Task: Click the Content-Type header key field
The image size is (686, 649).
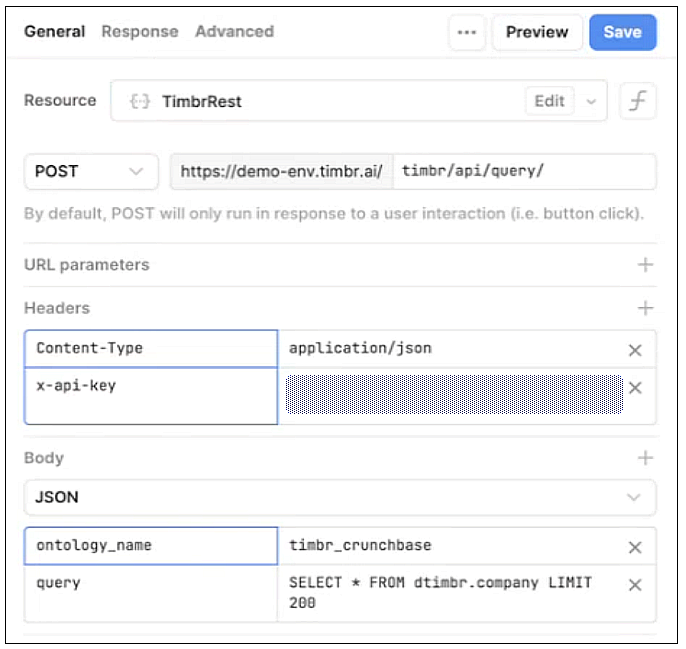Action: pos(151,349)
